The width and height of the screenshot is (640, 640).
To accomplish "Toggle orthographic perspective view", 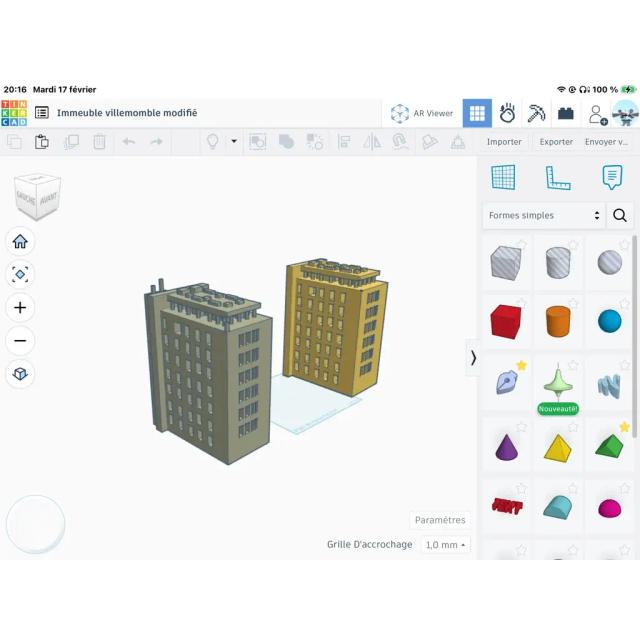I will click(20, 373).
